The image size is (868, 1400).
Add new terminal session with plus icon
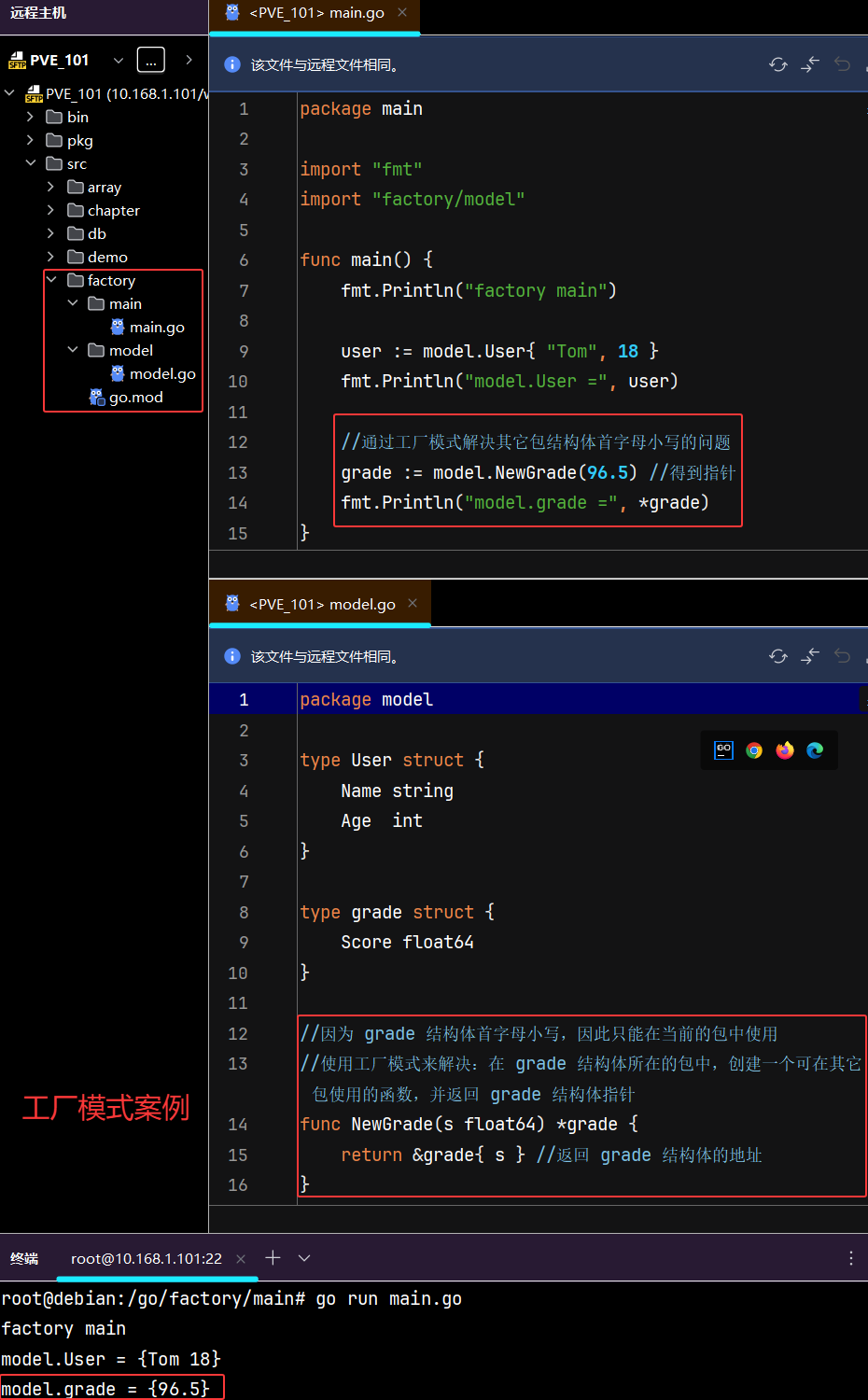pyautogui.click(x=273, y=1258)
